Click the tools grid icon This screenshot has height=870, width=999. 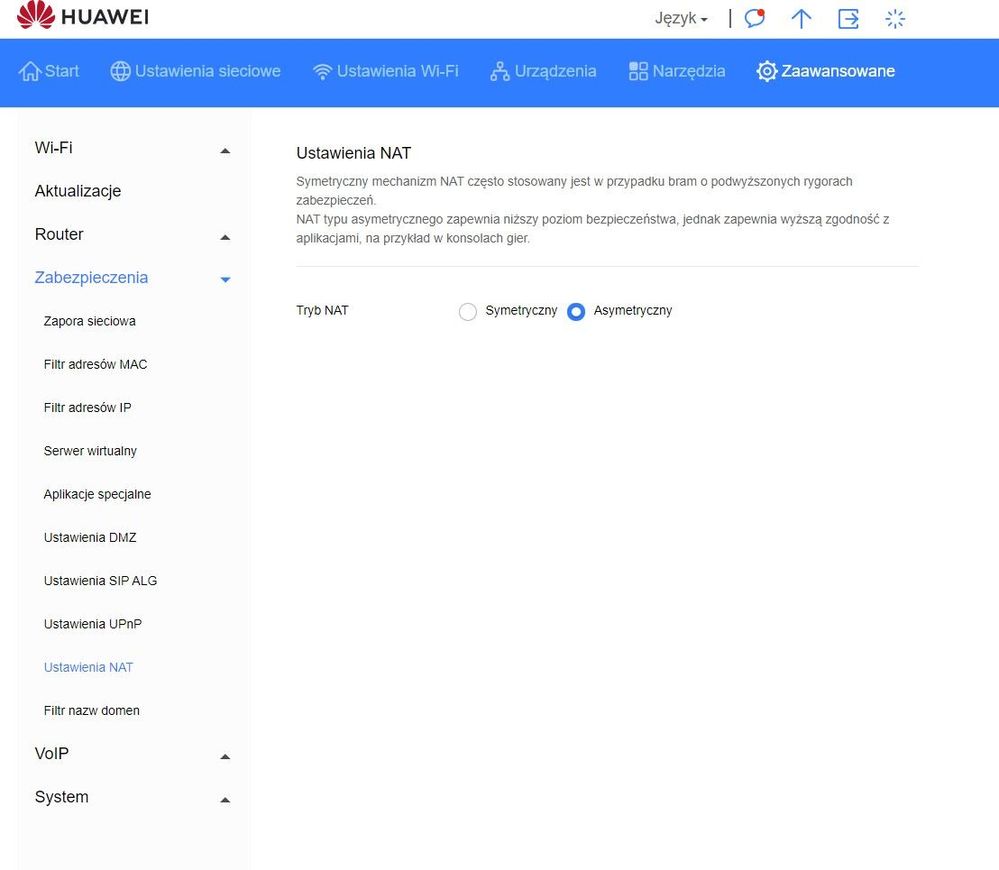pos(638,71)
